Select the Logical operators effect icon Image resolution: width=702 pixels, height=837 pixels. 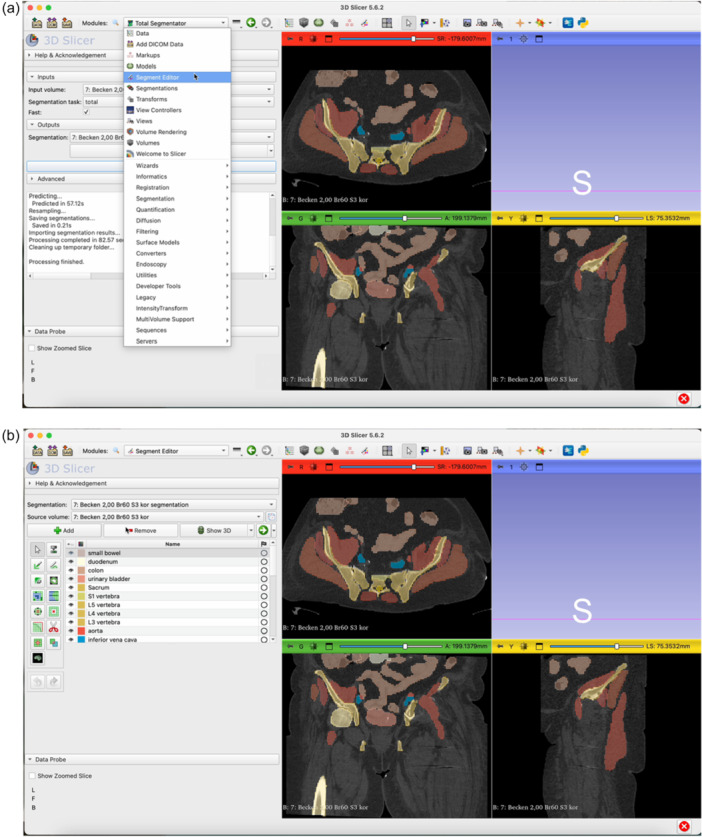(53, 643)
